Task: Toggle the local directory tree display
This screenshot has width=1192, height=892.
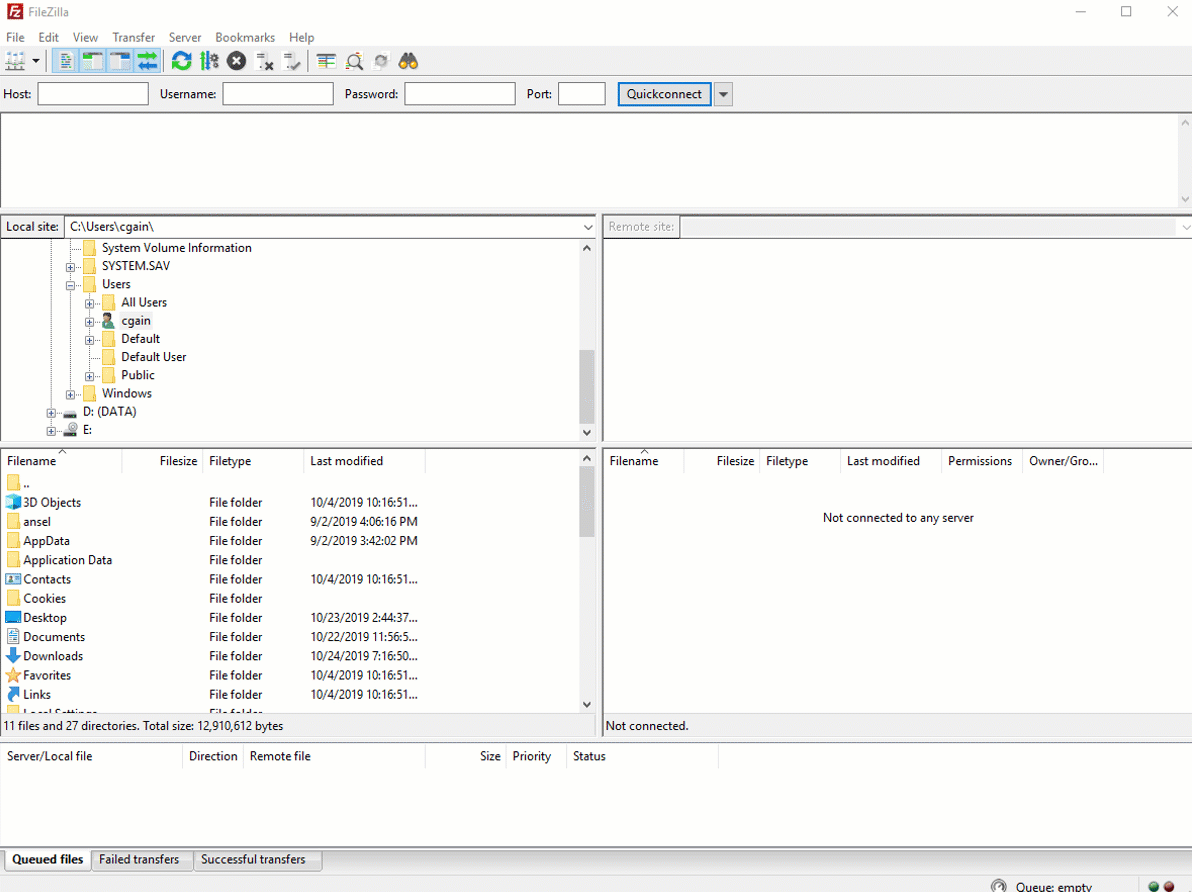Action: [93, 61]
